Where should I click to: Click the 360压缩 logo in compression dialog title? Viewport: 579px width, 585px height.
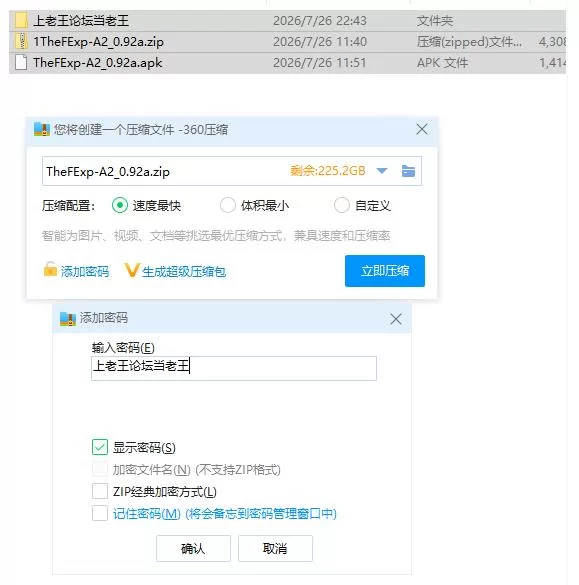click(42, 129)
